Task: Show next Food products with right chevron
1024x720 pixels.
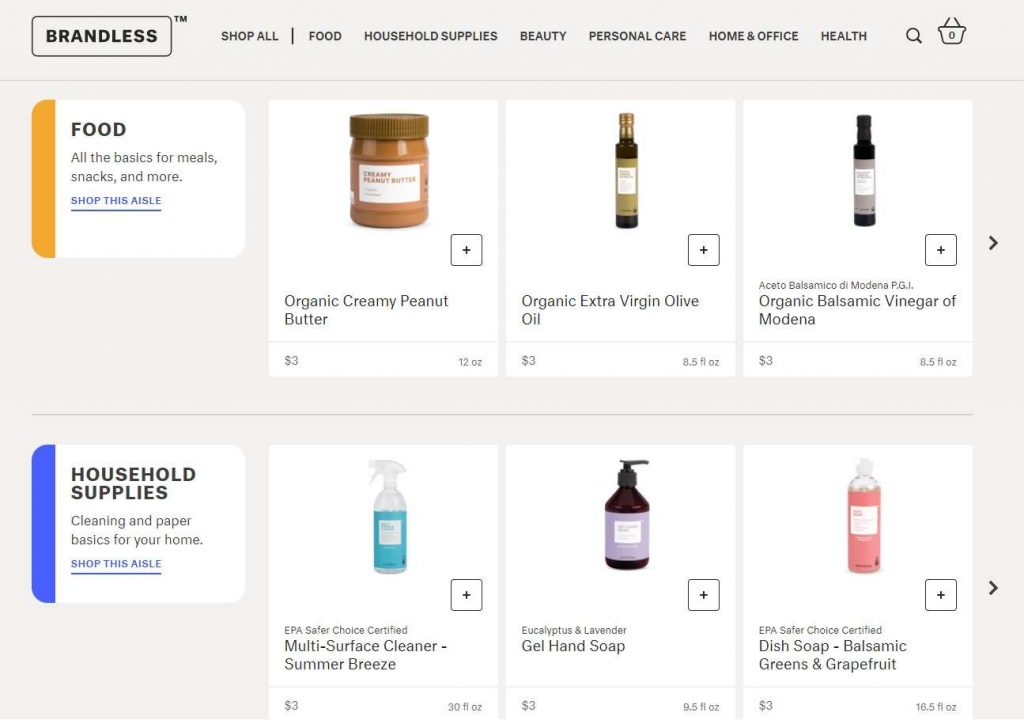Action: 993,243
